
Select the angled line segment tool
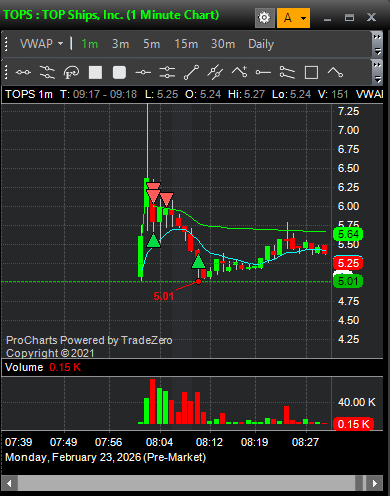pyautogui.click(x=335, y=72)
